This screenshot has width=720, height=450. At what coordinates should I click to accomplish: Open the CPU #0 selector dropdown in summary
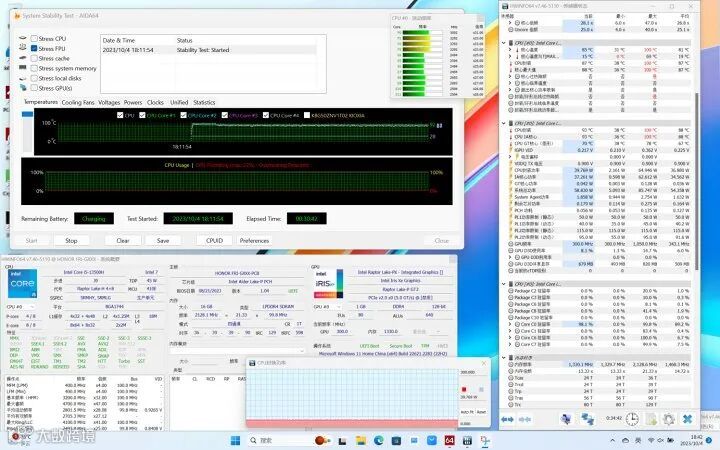21,307
